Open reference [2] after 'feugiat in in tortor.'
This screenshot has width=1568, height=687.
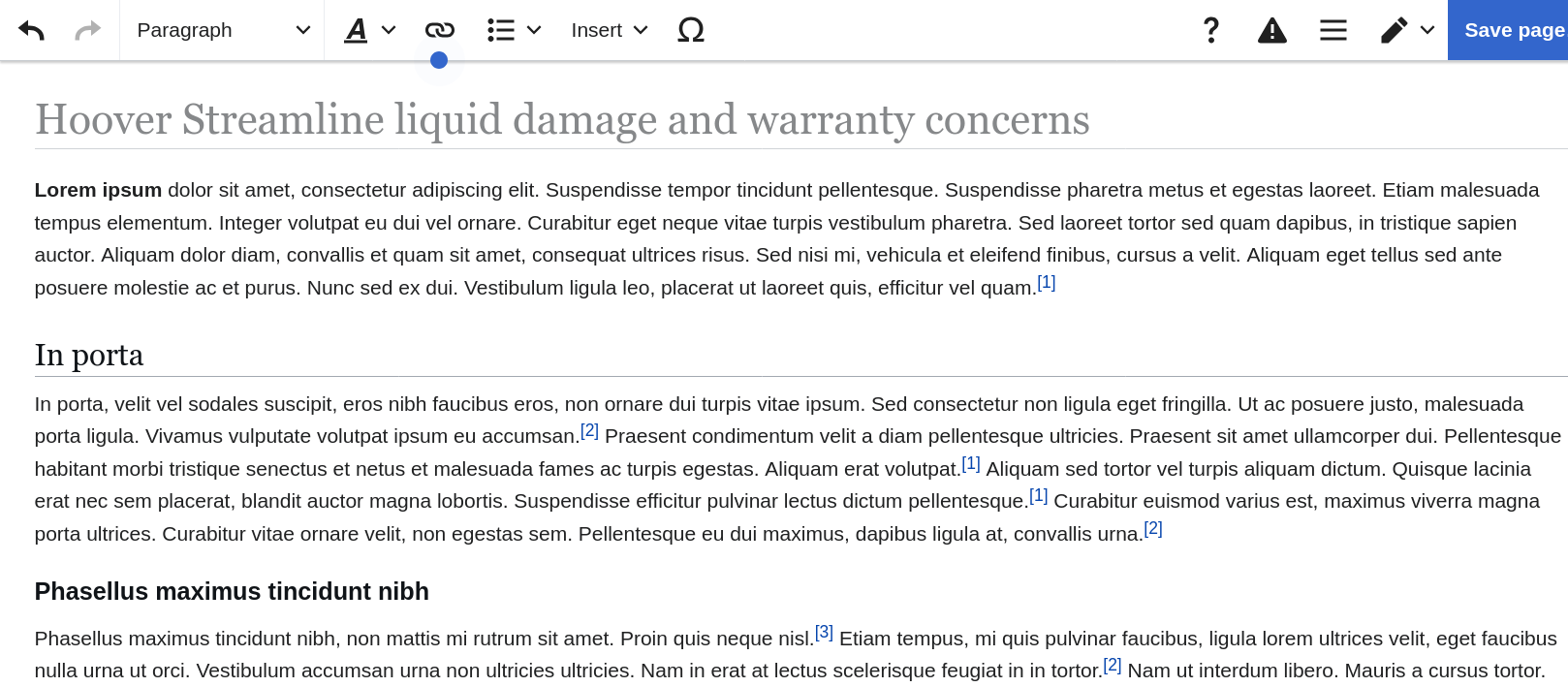pos(1113,666)
